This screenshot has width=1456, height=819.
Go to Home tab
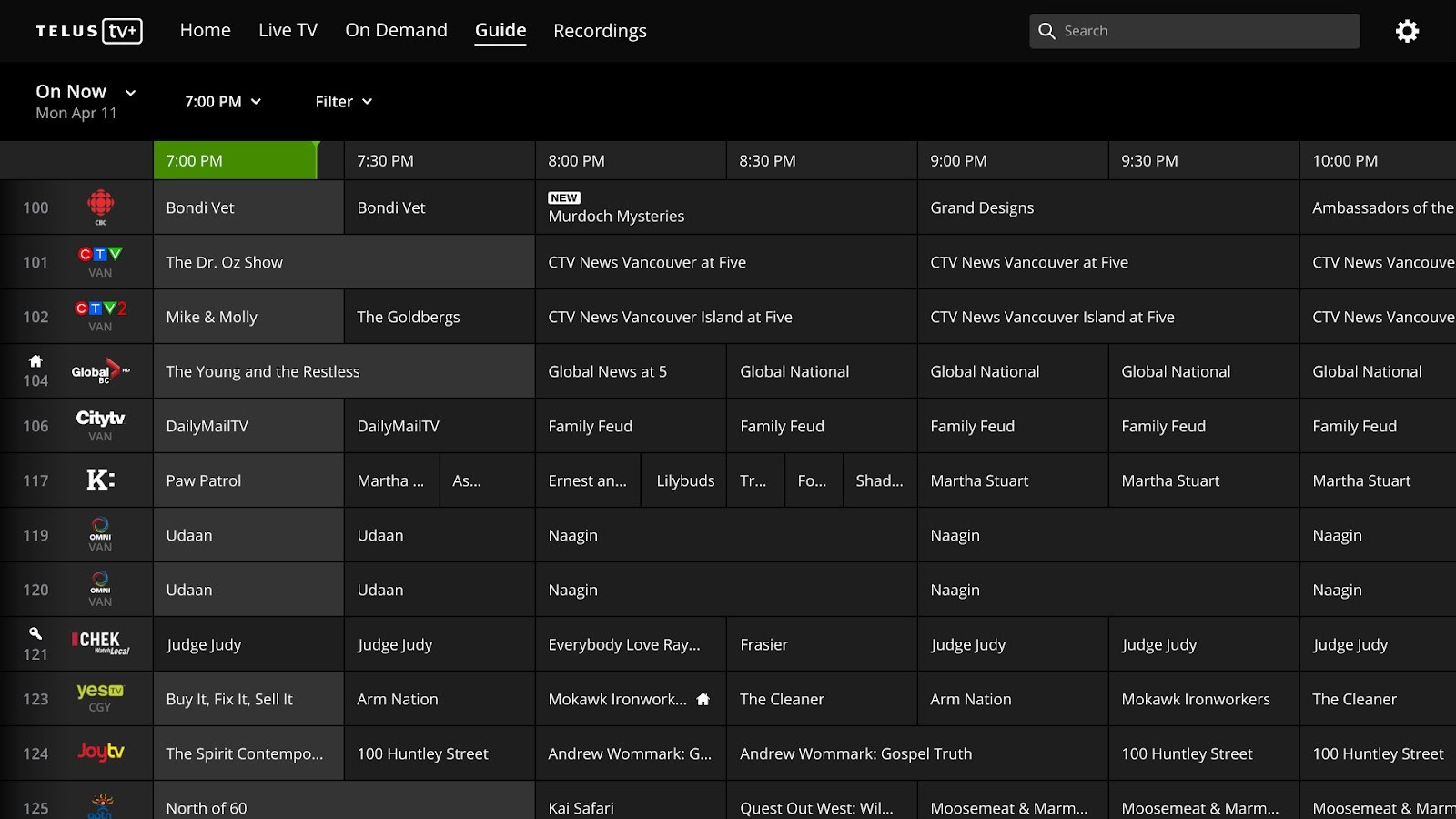coord(205,30)
